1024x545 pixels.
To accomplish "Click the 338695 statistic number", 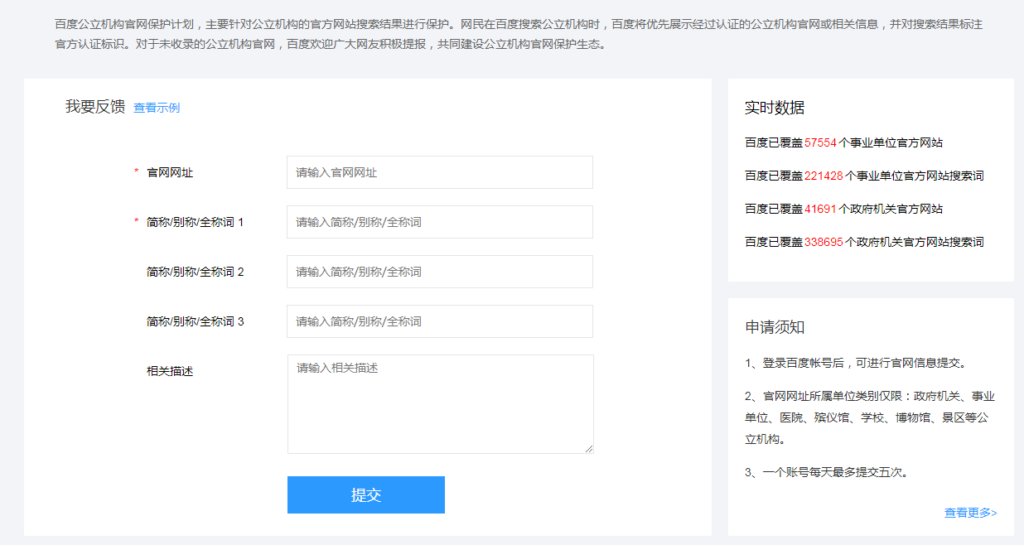I will [x=824, y=241].
